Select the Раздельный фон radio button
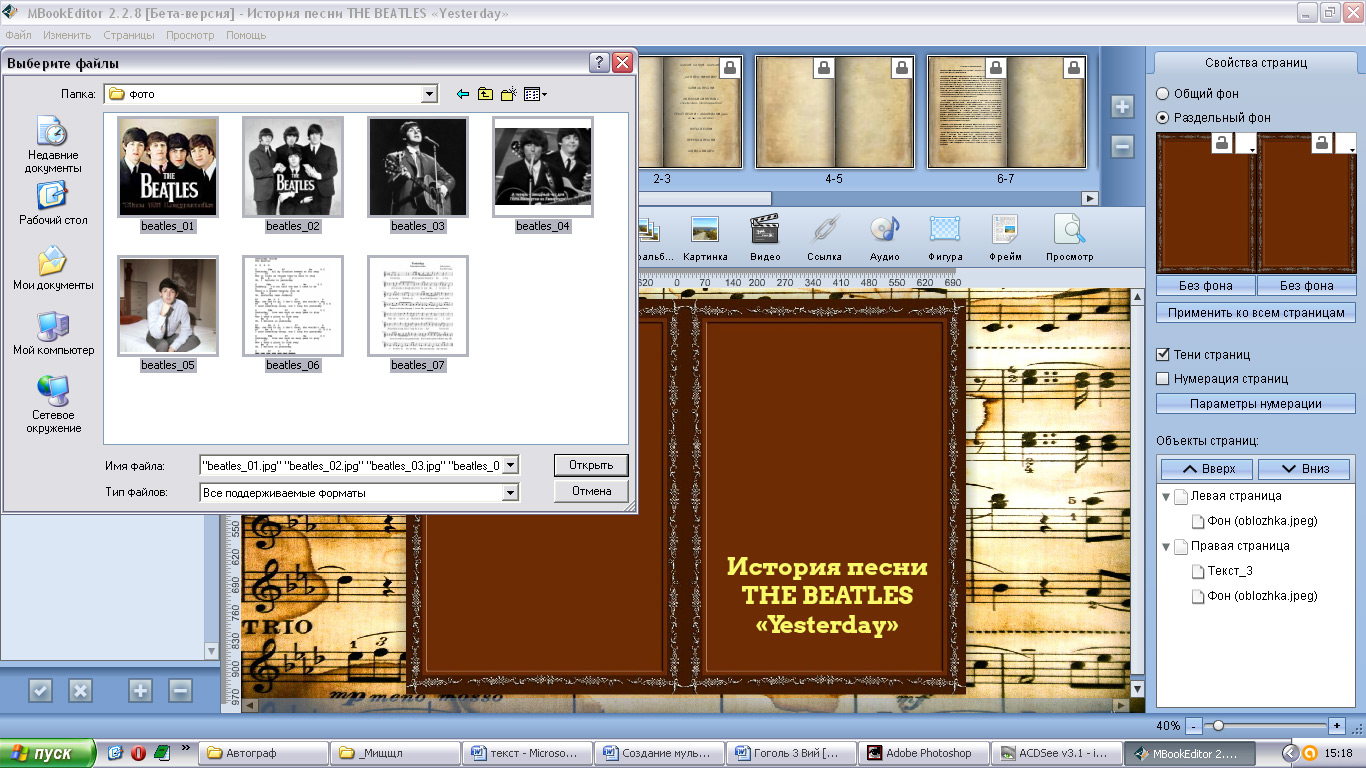 click(1162, 118)
